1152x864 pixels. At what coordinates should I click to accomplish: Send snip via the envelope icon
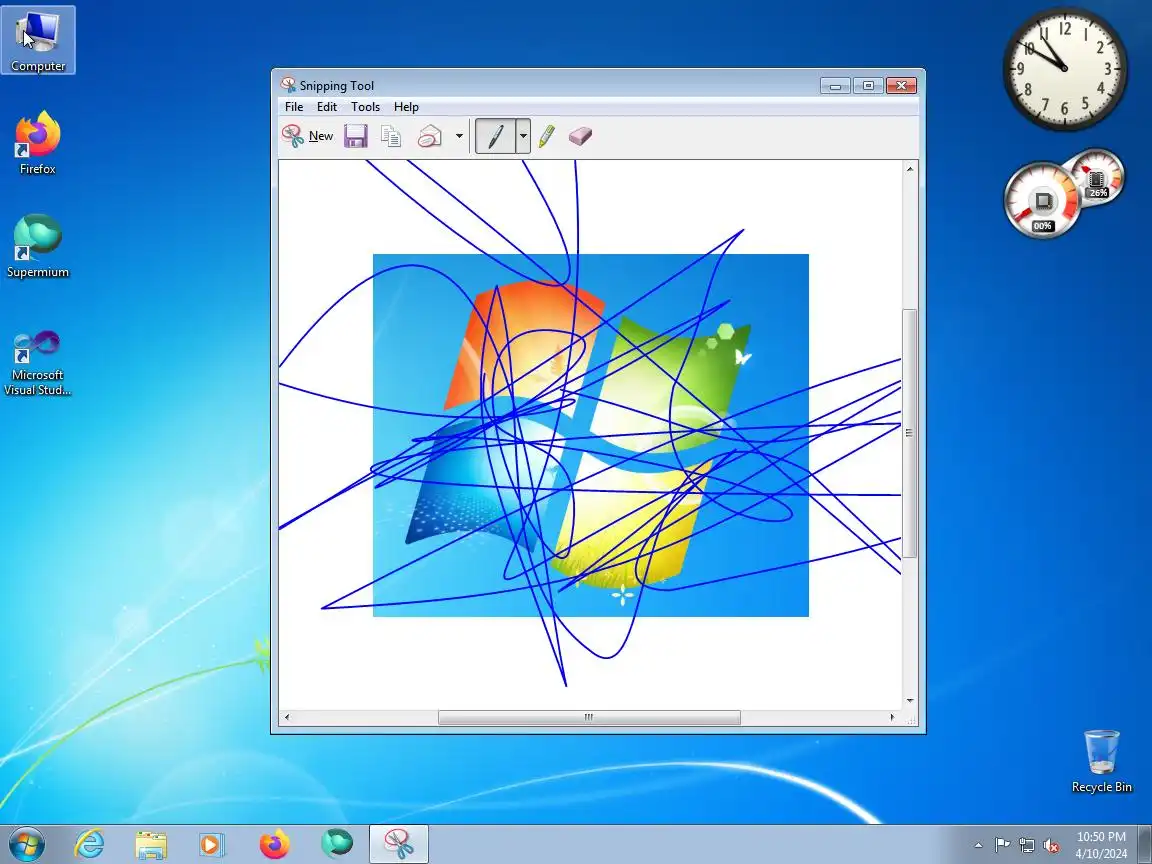(430, 136)
